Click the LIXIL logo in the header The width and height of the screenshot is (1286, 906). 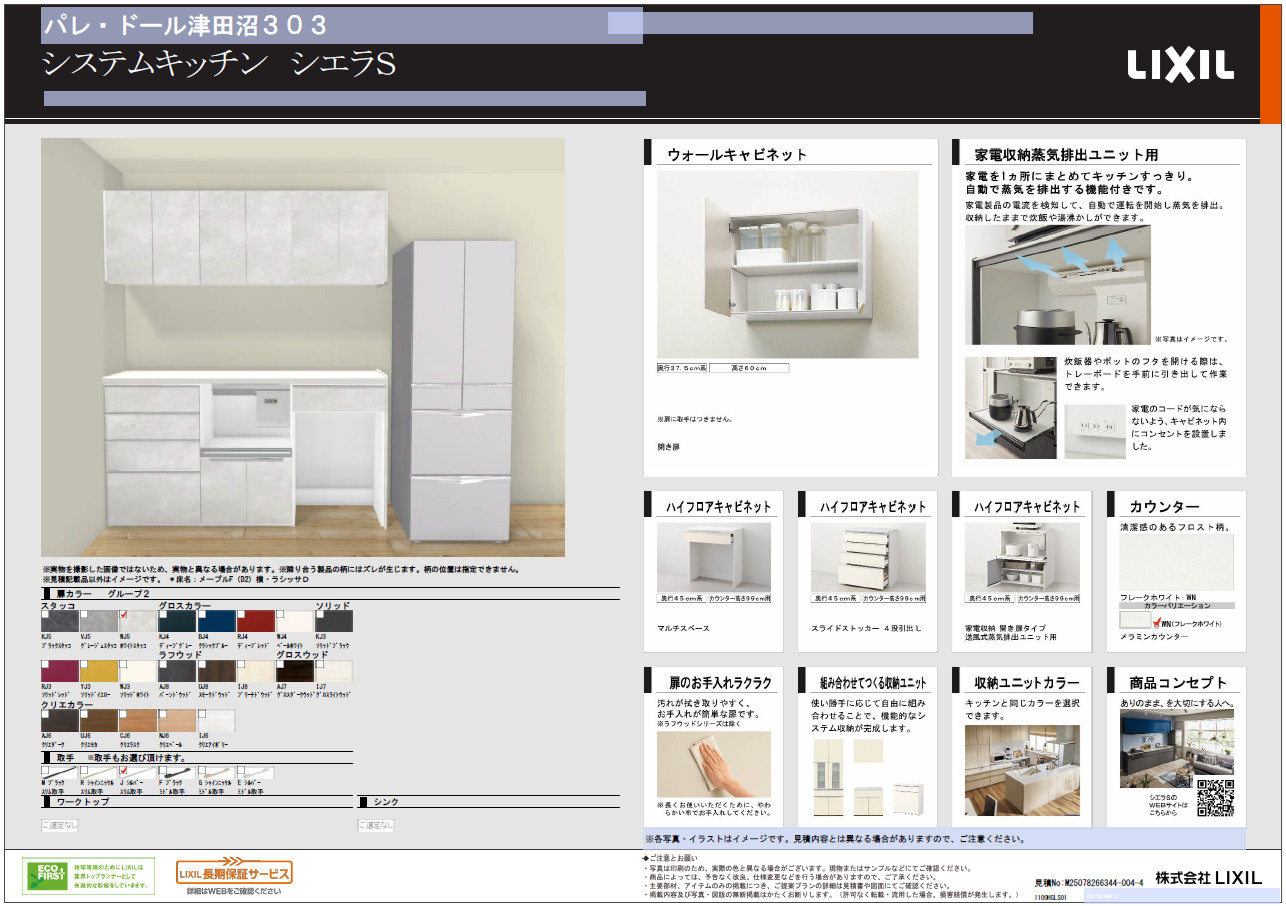click(1180, 65)
